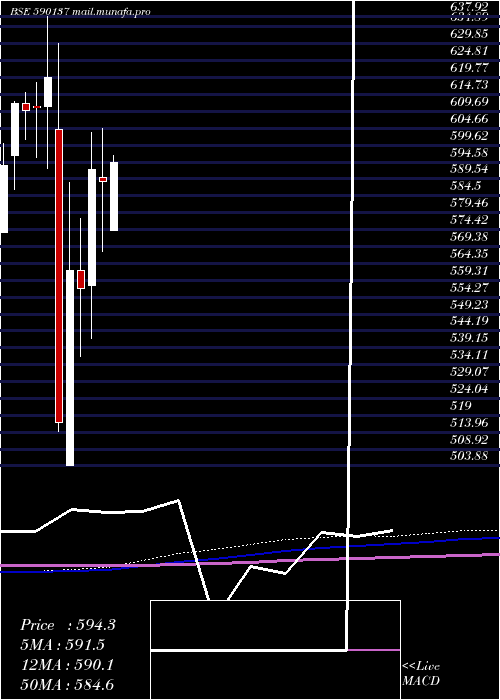Click the 544.19 price axis label
The width and height of the screenshot is (500, 700).
point(469,321)
